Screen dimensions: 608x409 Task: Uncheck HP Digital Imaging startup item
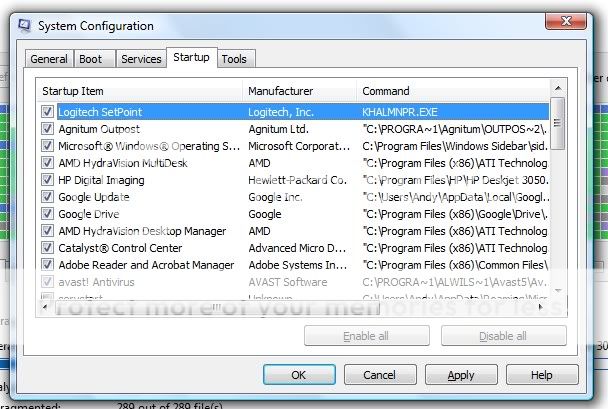pos(47,180)
